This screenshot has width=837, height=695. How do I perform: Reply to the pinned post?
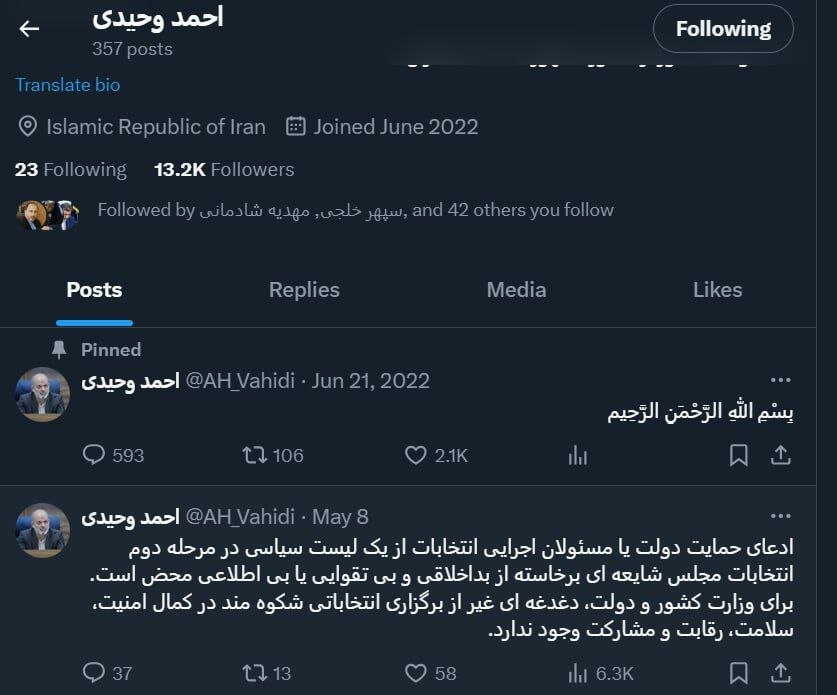click(94, 455)
